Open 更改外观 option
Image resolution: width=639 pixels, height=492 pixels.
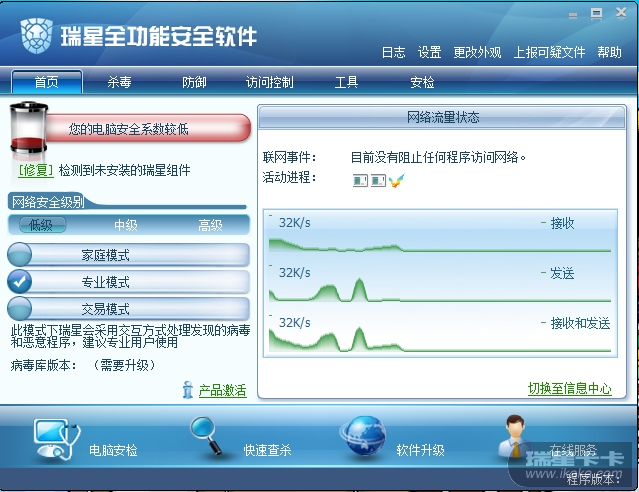[477, 52]
